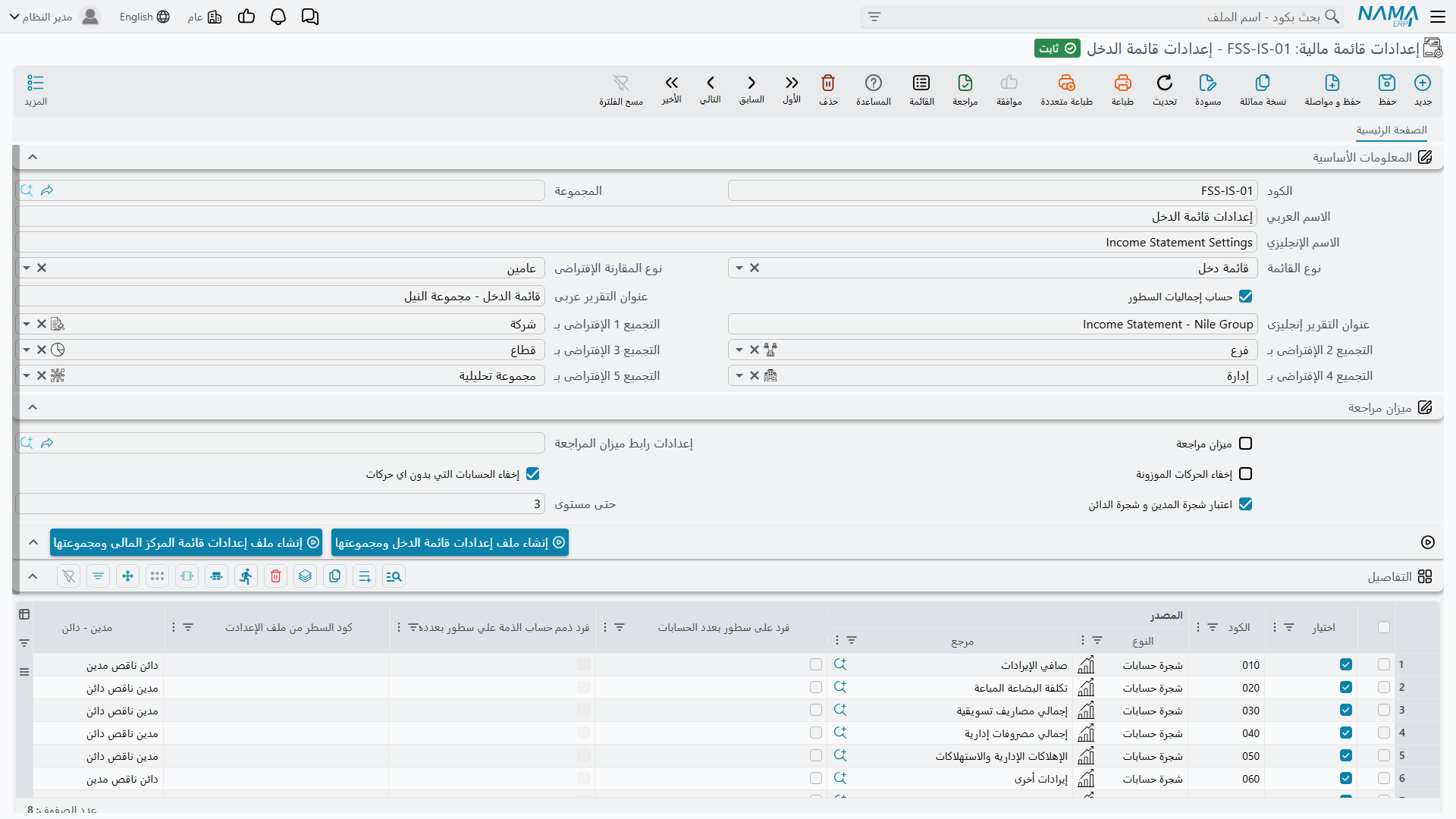
Task: Open the chat messages icon in header
Action: [310, 17]
